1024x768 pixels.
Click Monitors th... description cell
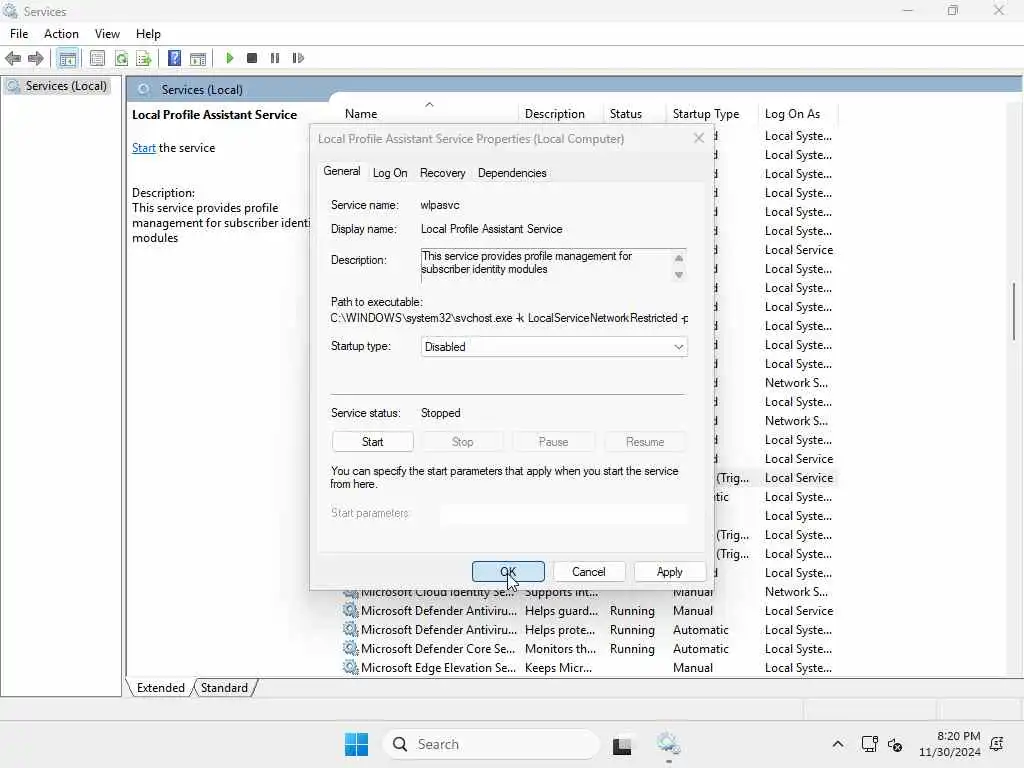[560, 648]
